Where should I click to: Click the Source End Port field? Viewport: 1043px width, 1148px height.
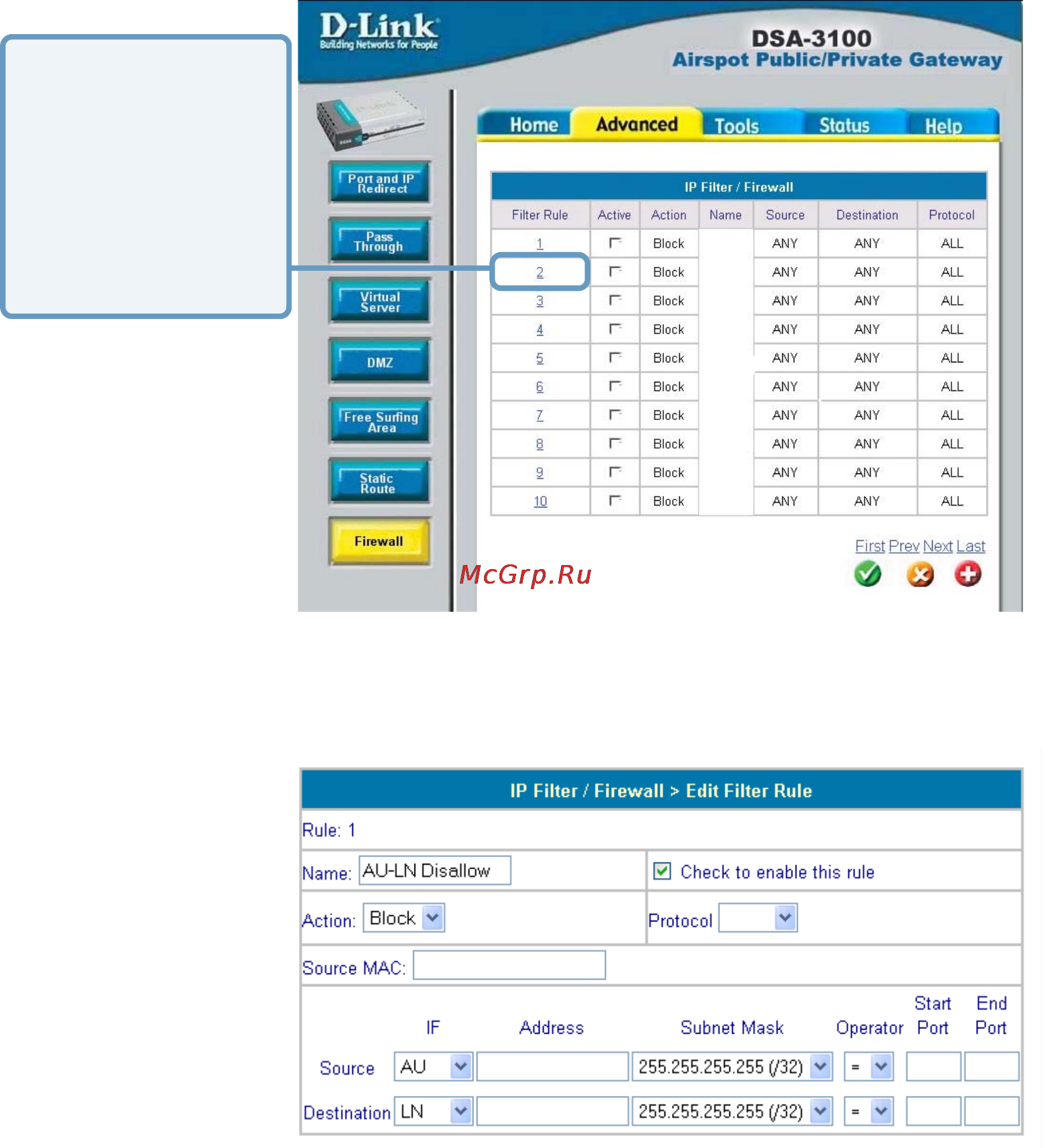coord(992,1066)
